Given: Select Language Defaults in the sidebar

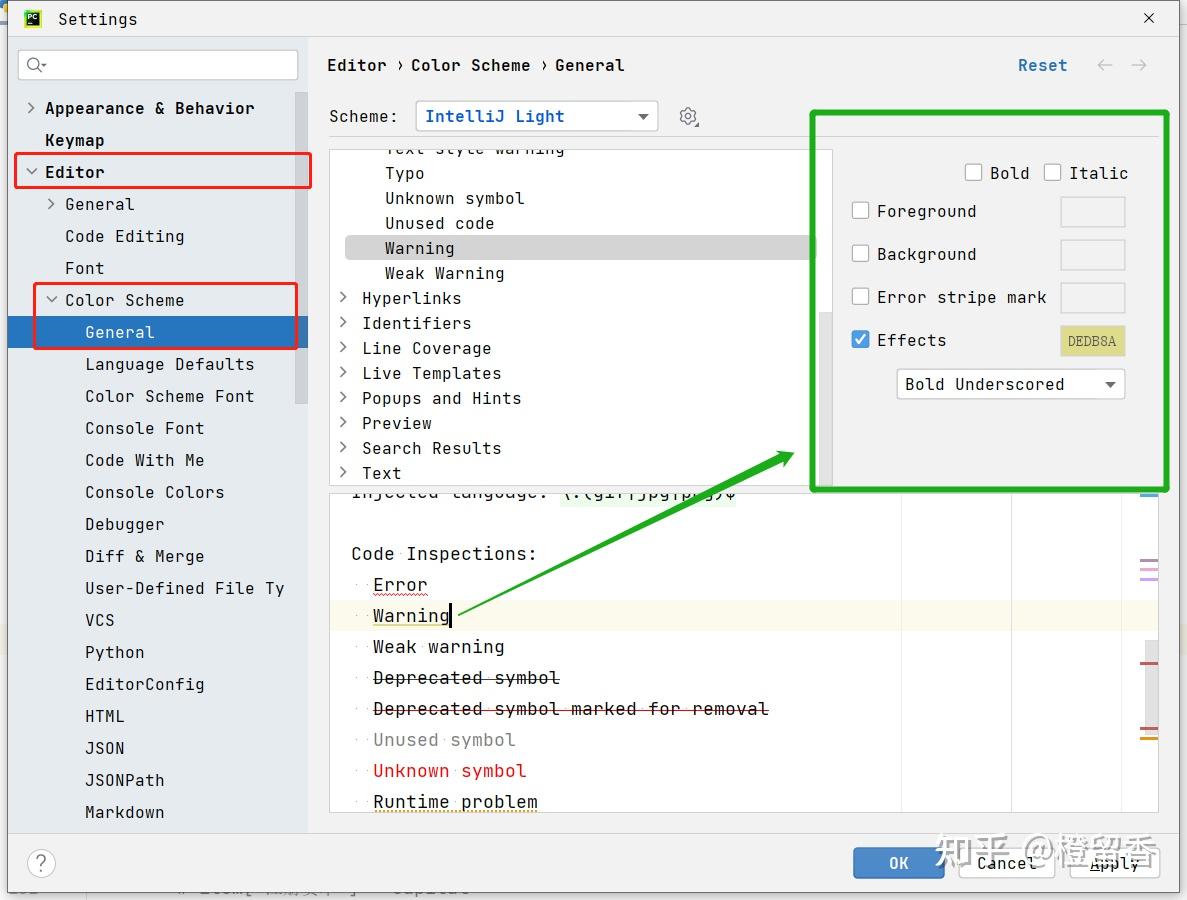Looking at the screenshot, I should click(x=169, y=364).
